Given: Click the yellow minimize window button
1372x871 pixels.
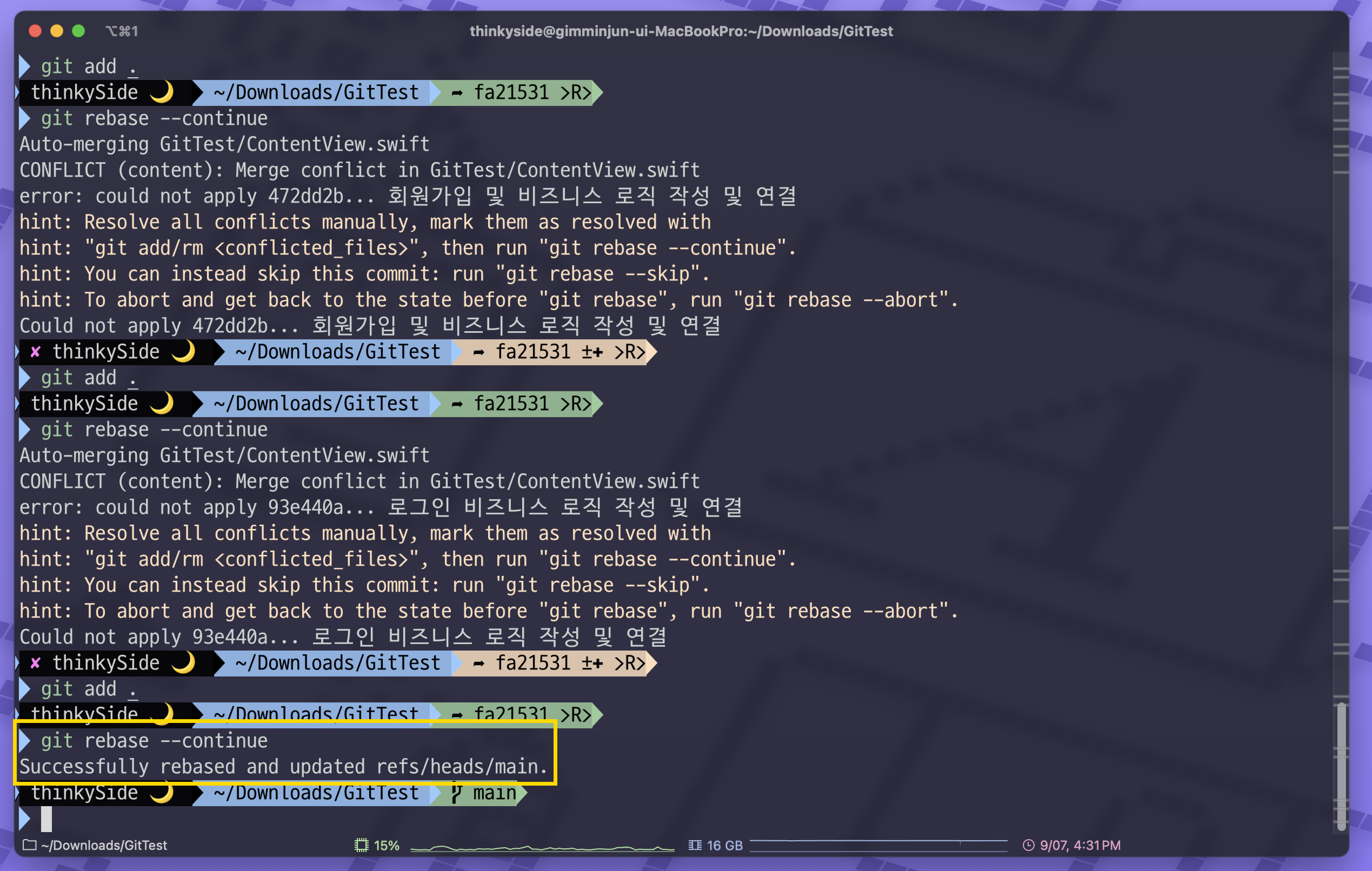Looking at the screenshot, I should click(x=56, y=31).
